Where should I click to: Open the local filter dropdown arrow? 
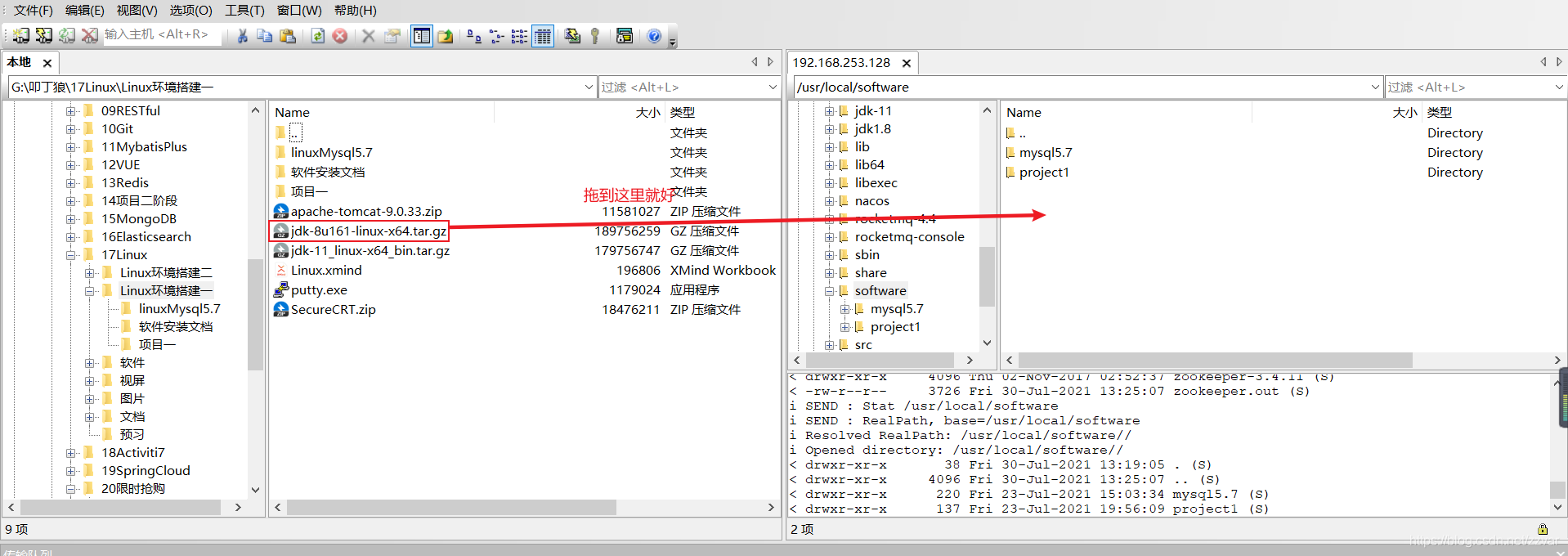773,87
